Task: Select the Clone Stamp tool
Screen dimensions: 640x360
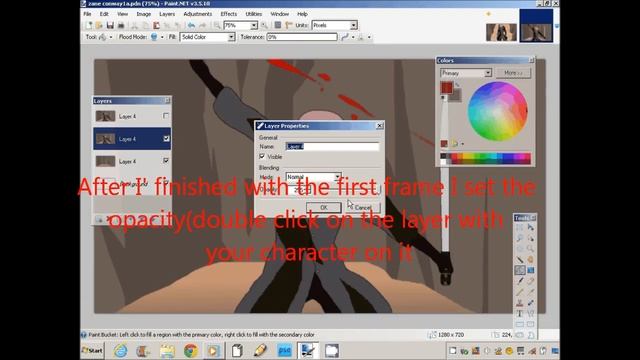Action: (520, 303)
